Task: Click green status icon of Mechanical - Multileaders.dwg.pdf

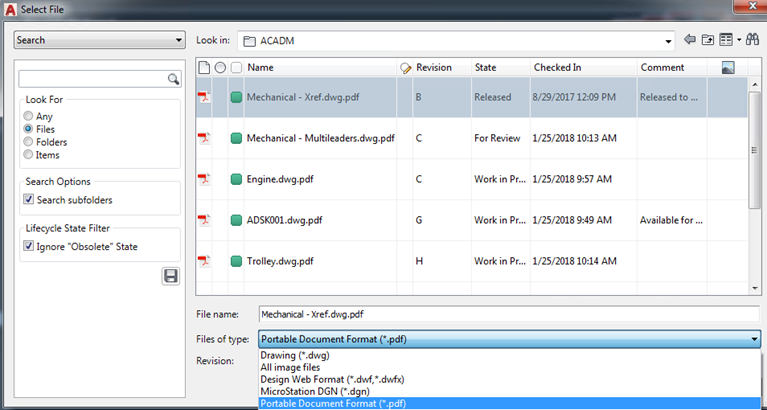Action: (236, 138)
